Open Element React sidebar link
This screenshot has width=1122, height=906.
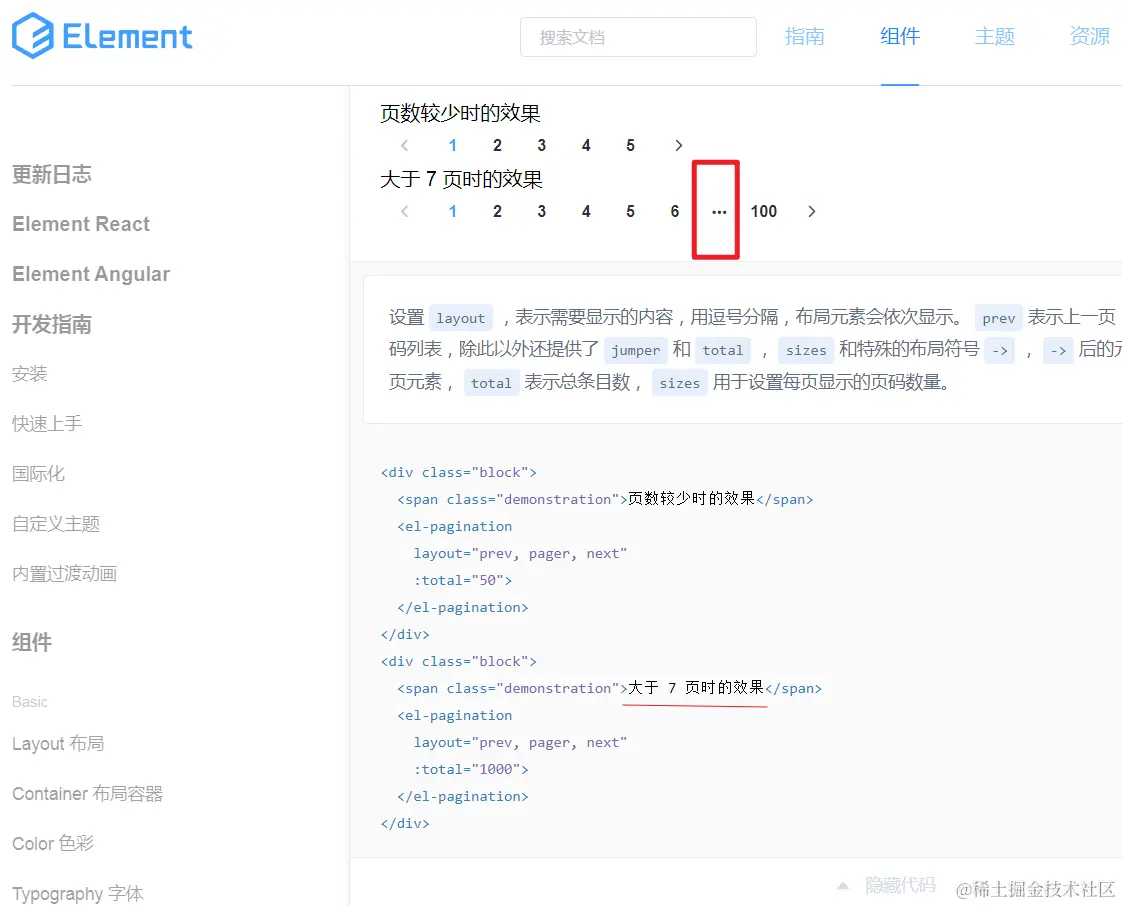(81, 224)
